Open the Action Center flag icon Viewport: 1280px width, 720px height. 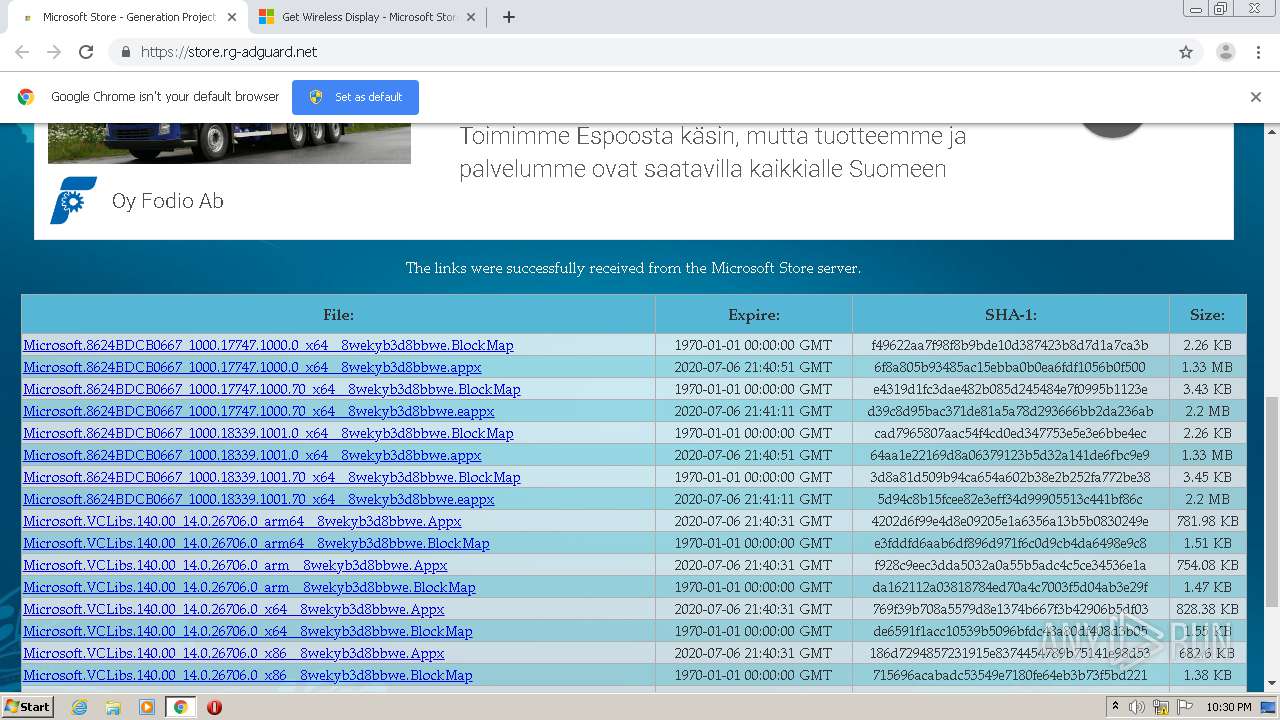click(1185, 707)
